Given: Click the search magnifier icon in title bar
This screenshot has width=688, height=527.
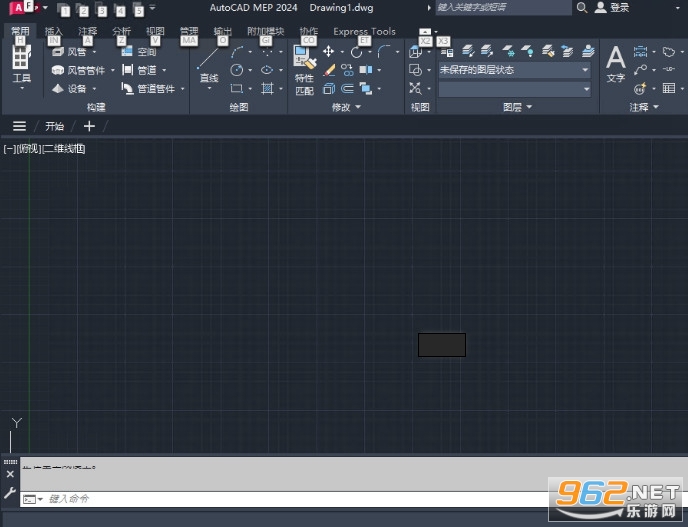Looking at the screenshot, I should (x=582, y=7).
